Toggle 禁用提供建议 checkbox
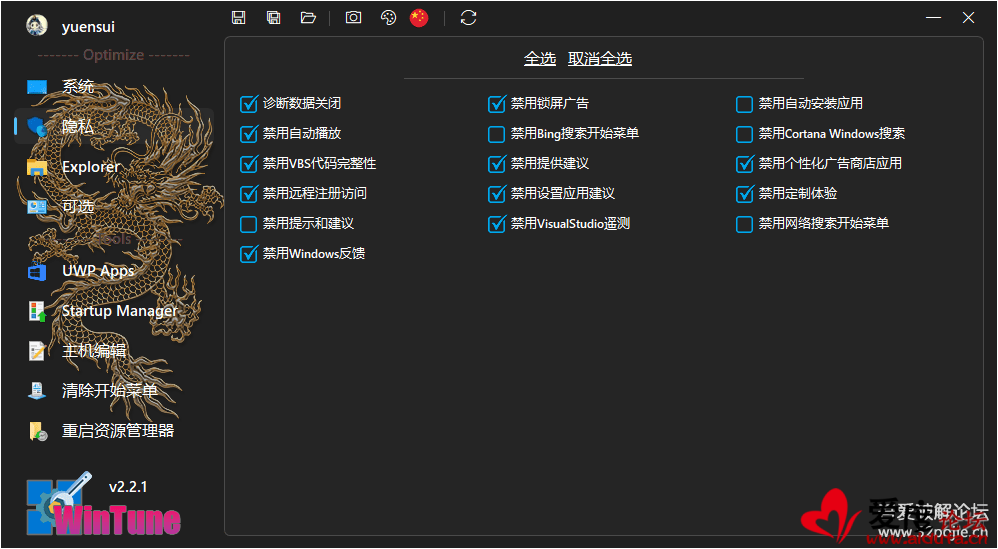998x549 pixels. point(496,163)
